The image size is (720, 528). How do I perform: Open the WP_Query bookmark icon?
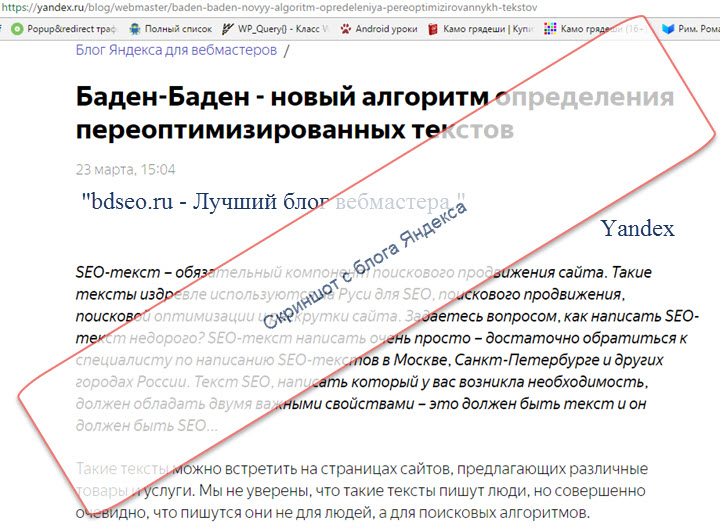(227, 29)
